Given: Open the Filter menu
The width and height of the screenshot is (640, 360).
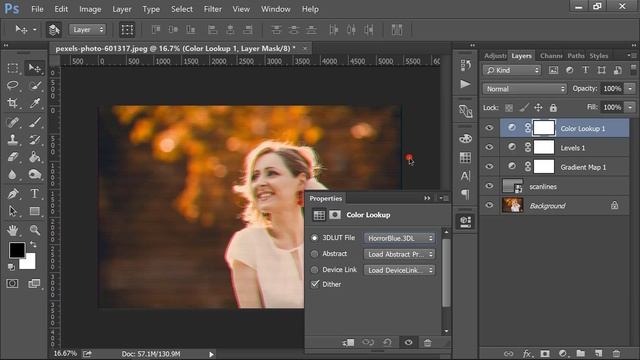Looking at the screenshot, I should 213,9.
